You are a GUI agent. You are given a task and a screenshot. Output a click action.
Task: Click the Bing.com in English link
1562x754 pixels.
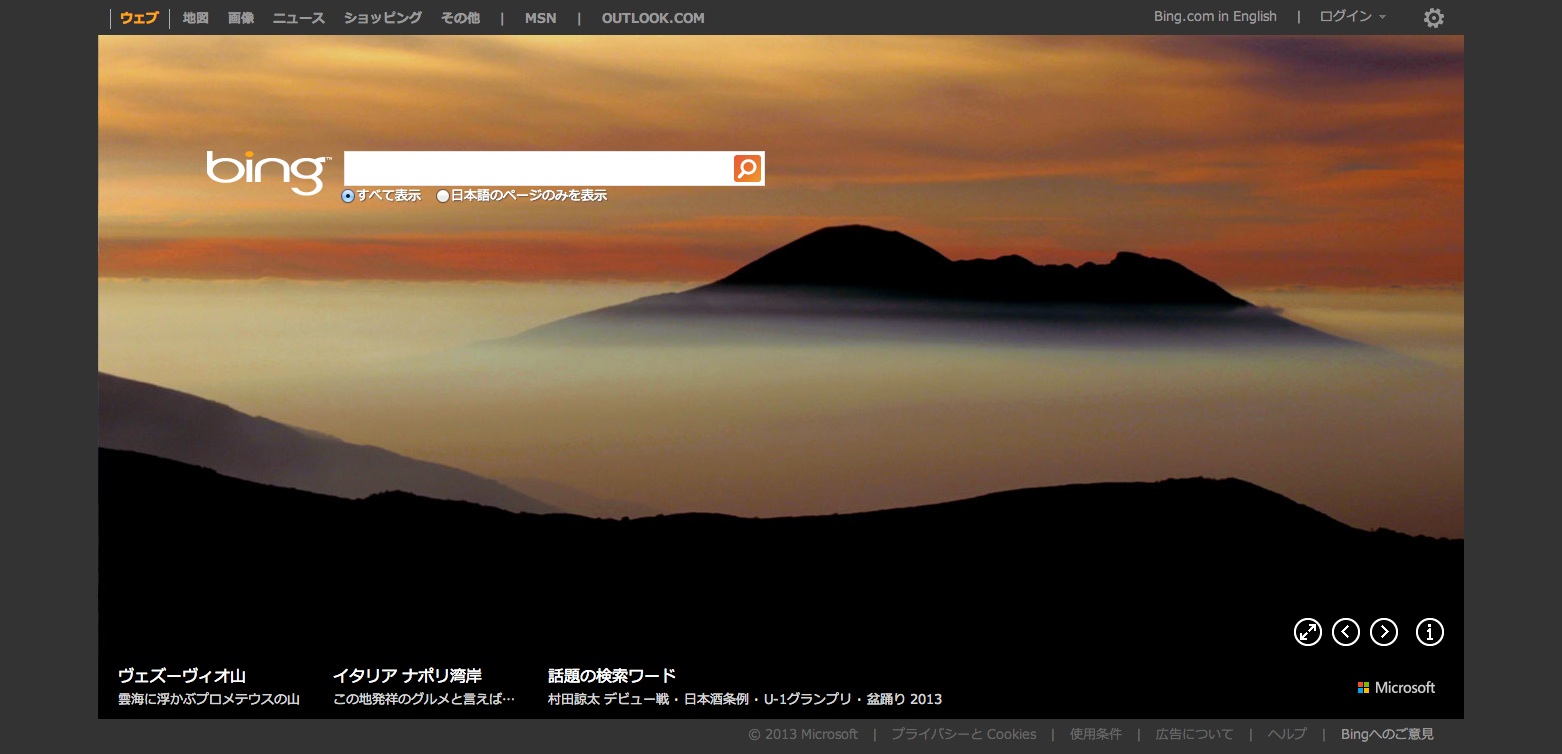point(1214,17)
